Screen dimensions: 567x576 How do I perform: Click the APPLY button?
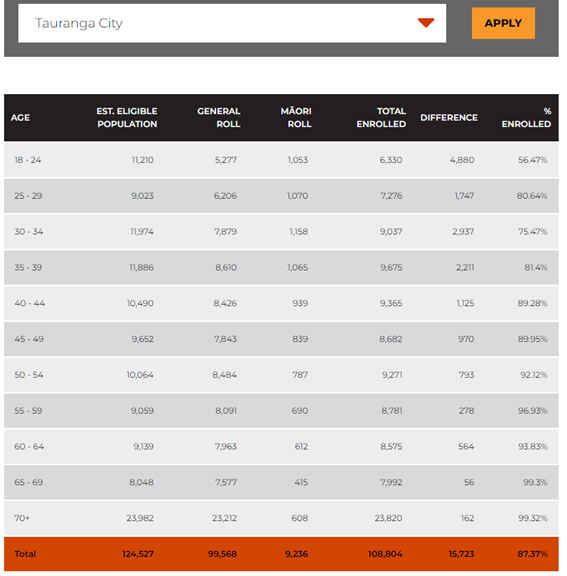click(x=503, y=23)
